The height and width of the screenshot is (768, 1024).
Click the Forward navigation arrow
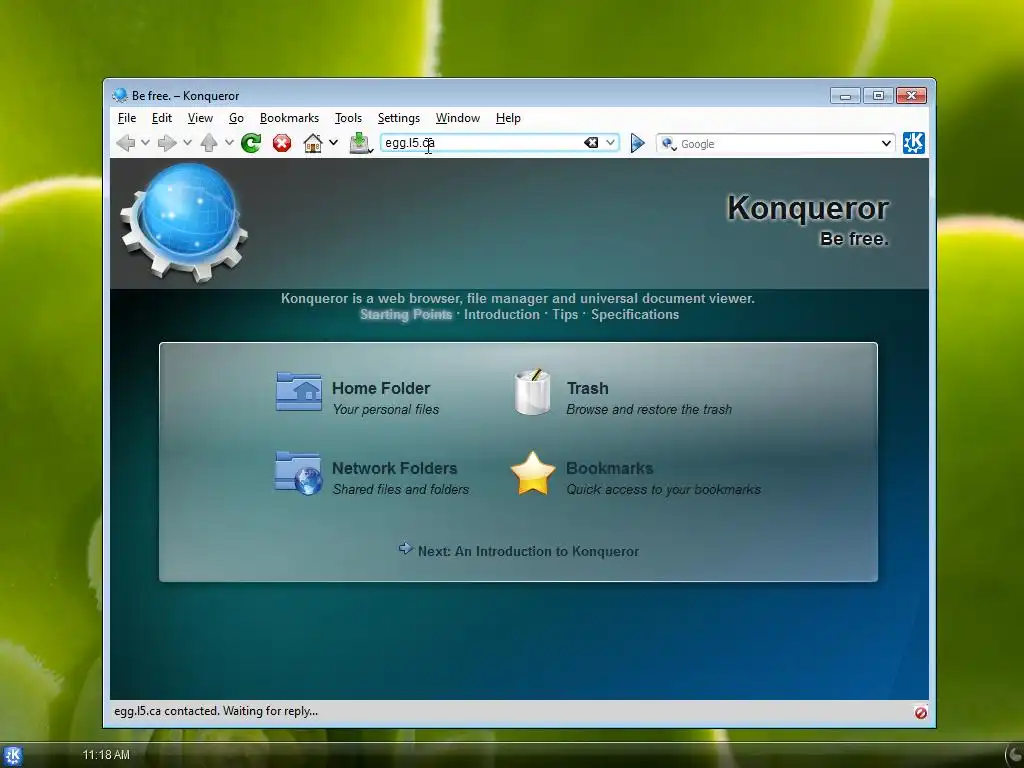167,143
